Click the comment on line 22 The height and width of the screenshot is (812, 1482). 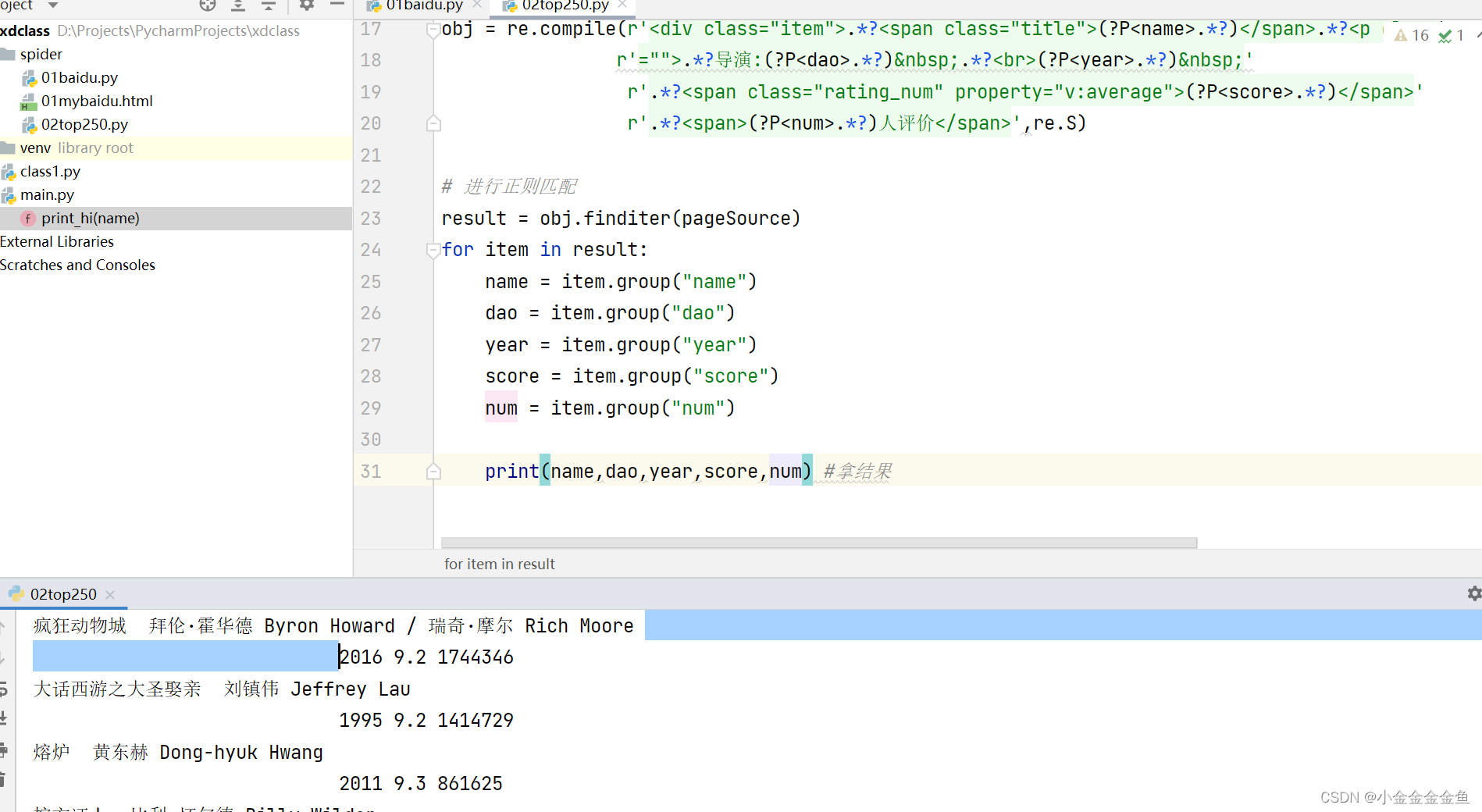click(x=509, y=187)
